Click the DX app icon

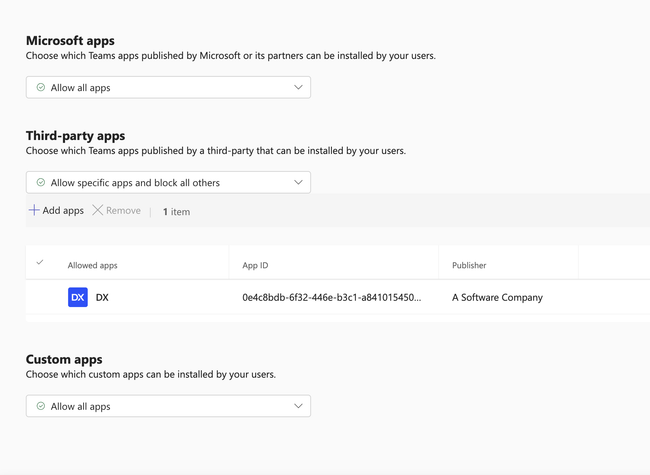point(78,297)
